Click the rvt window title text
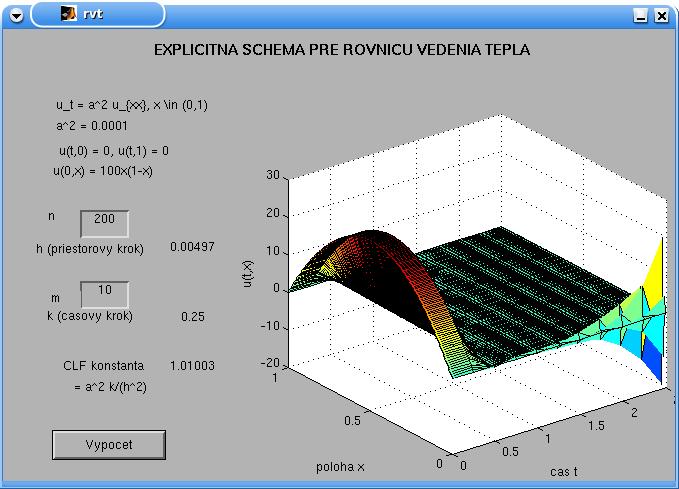 click(x=93, y=14)
